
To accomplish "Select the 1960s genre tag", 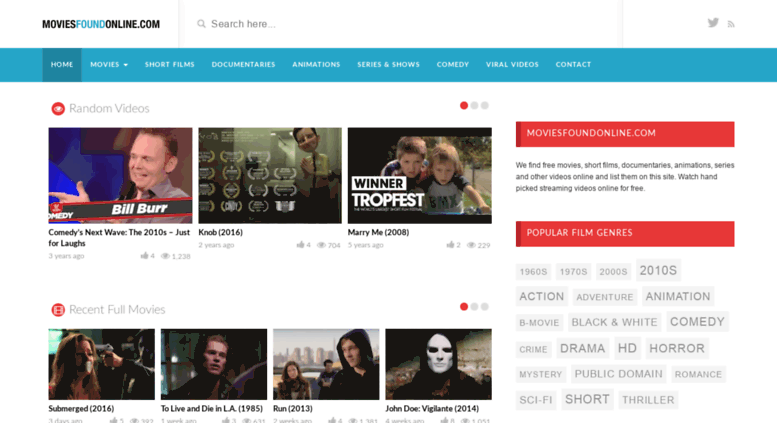I will (x=533, y=271).
